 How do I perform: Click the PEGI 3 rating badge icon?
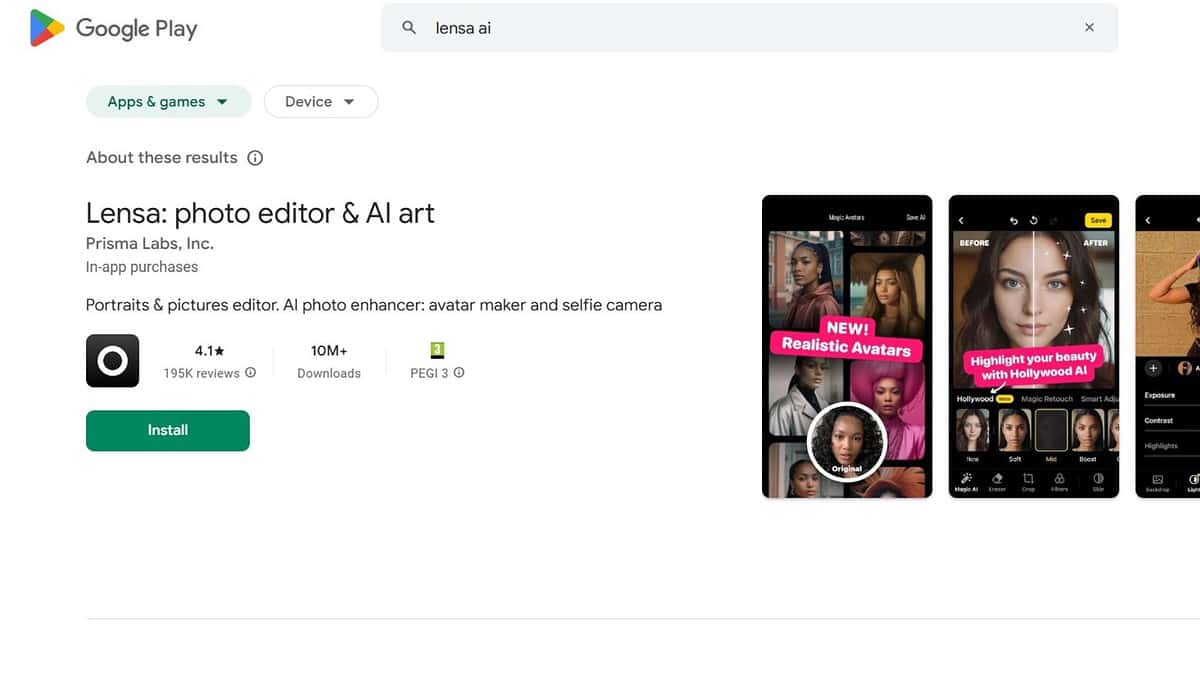(437, 350)
